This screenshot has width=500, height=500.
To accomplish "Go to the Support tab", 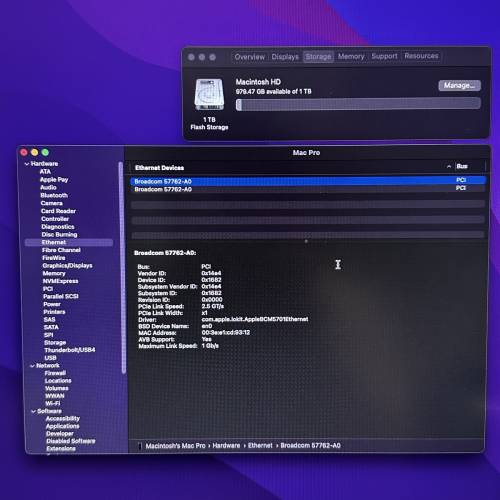I will click(384, 56).
